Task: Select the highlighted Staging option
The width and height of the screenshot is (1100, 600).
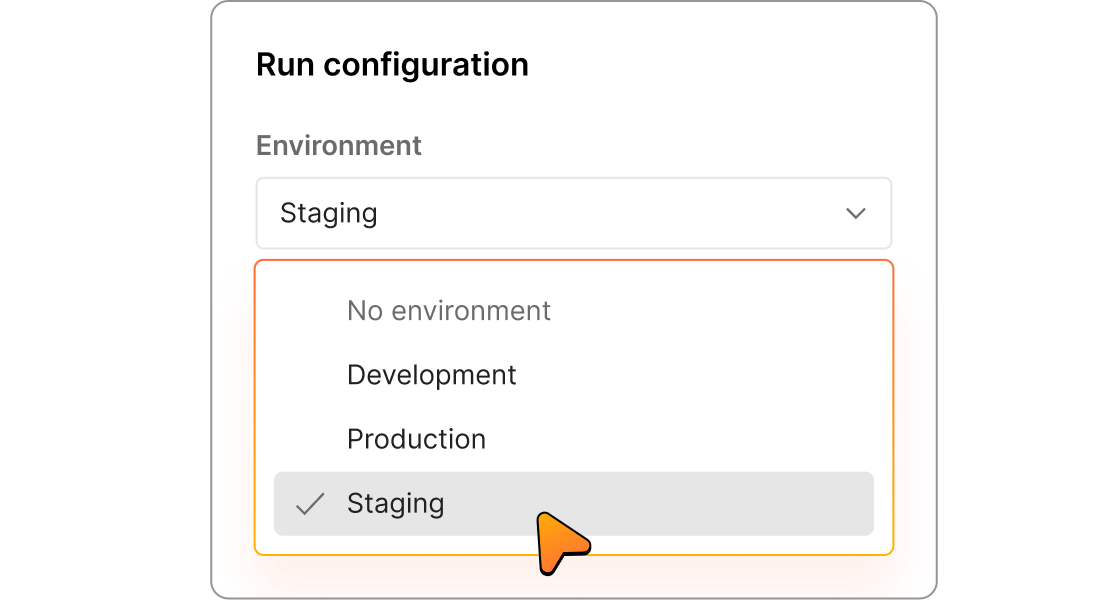Action: pos(396,504)
